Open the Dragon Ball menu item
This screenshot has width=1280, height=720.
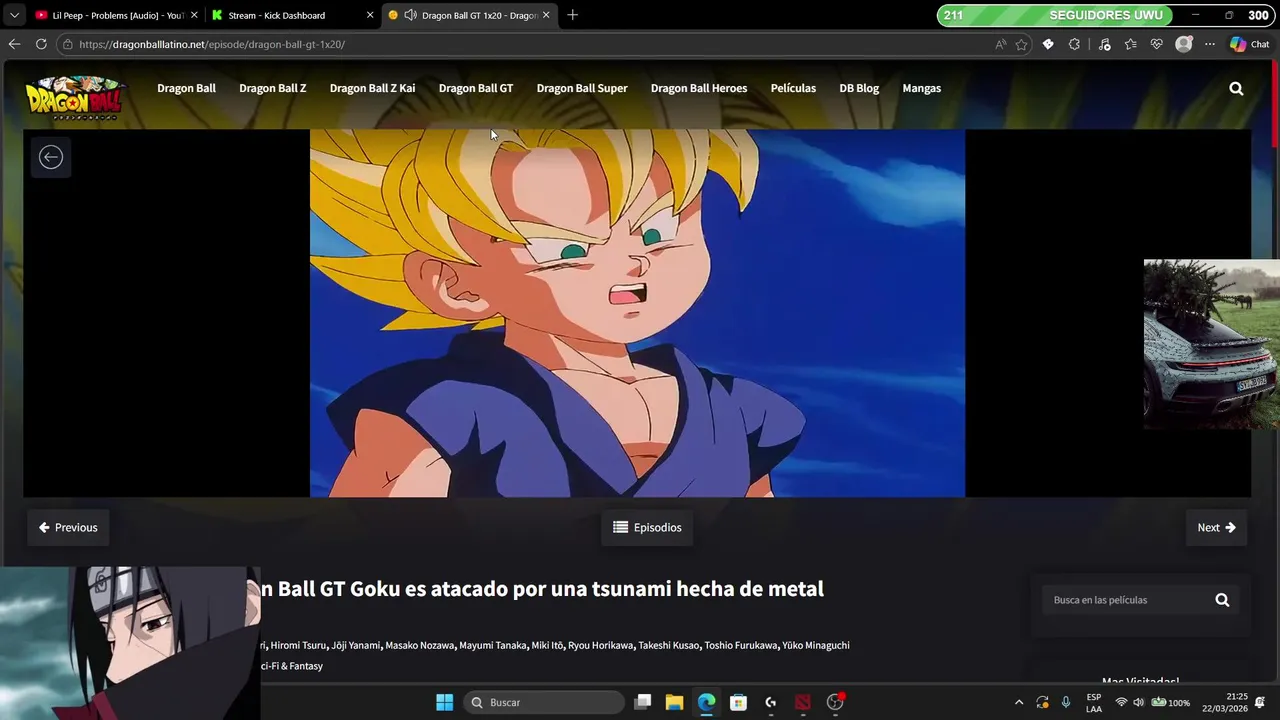tap(186, 88)
